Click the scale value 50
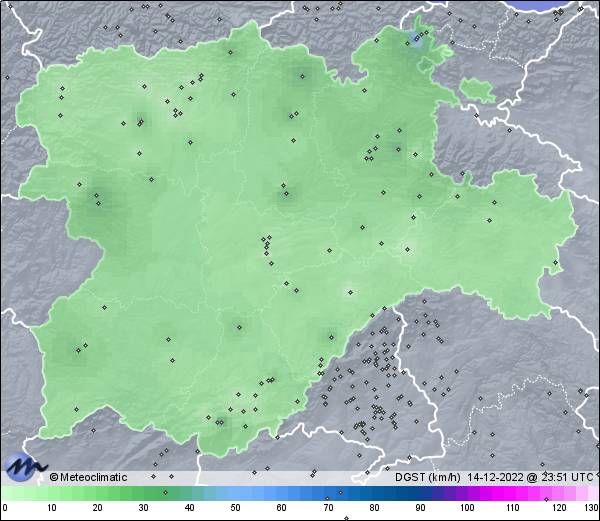The height and width of the screenshot is (521, 600). point(235,508)
